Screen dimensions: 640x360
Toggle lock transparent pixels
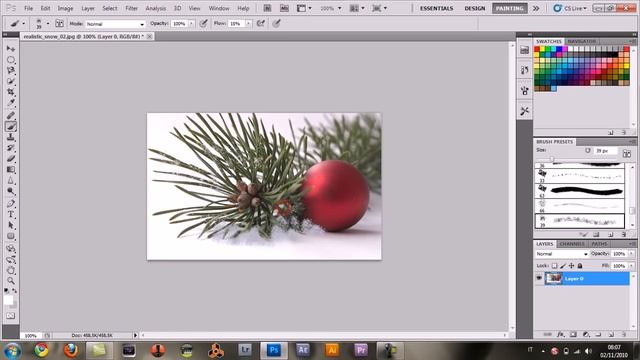[x=554, y=266]
